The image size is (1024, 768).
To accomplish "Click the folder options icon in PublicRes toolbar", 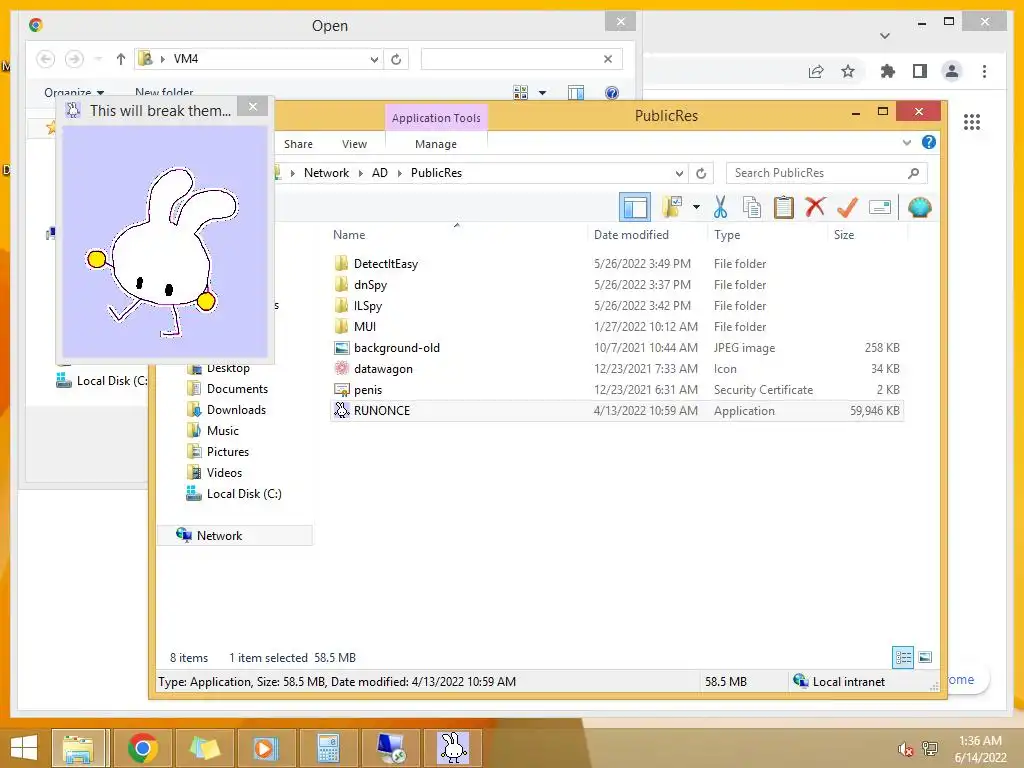I will point(671,207).
